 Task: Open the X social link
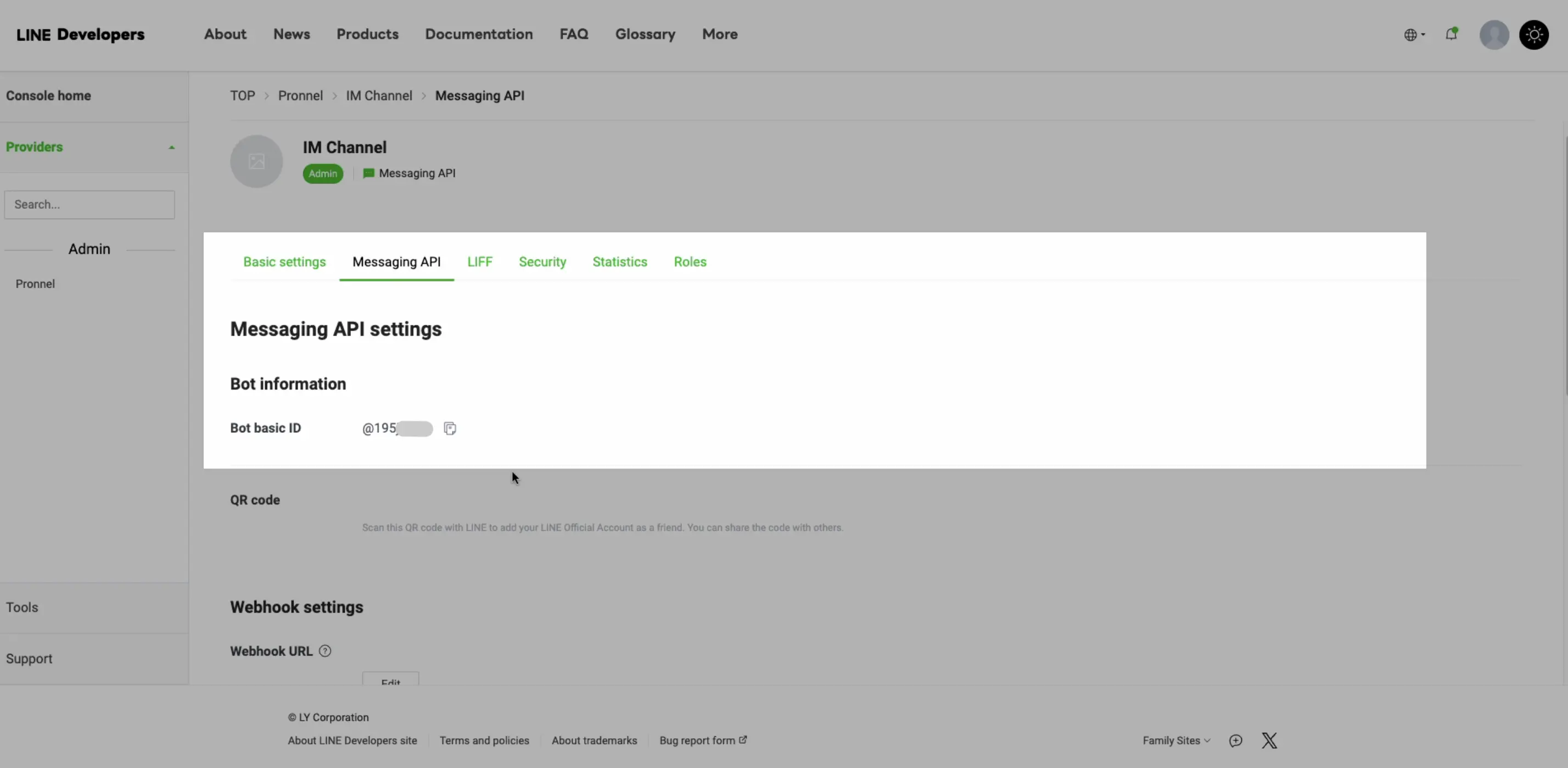1269,741
